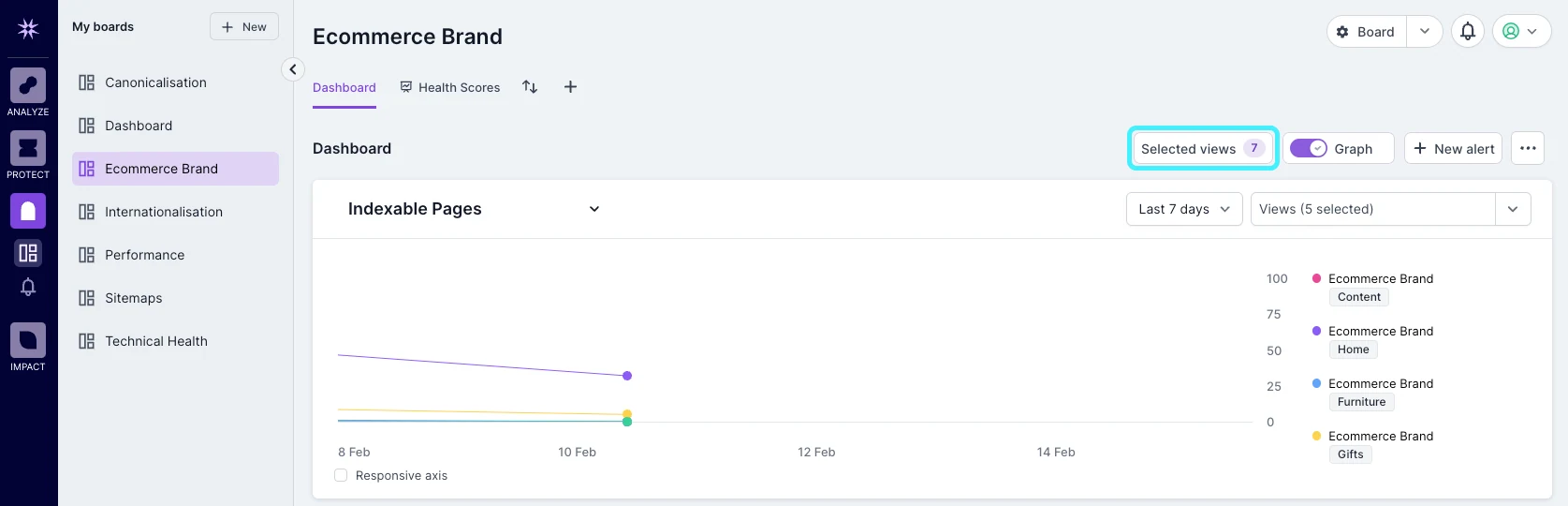The height and width of the screenshot is (506, 1568).
Task: Click the yellow data point on graph
Action: pyautogui.click(x=627, y=413)
